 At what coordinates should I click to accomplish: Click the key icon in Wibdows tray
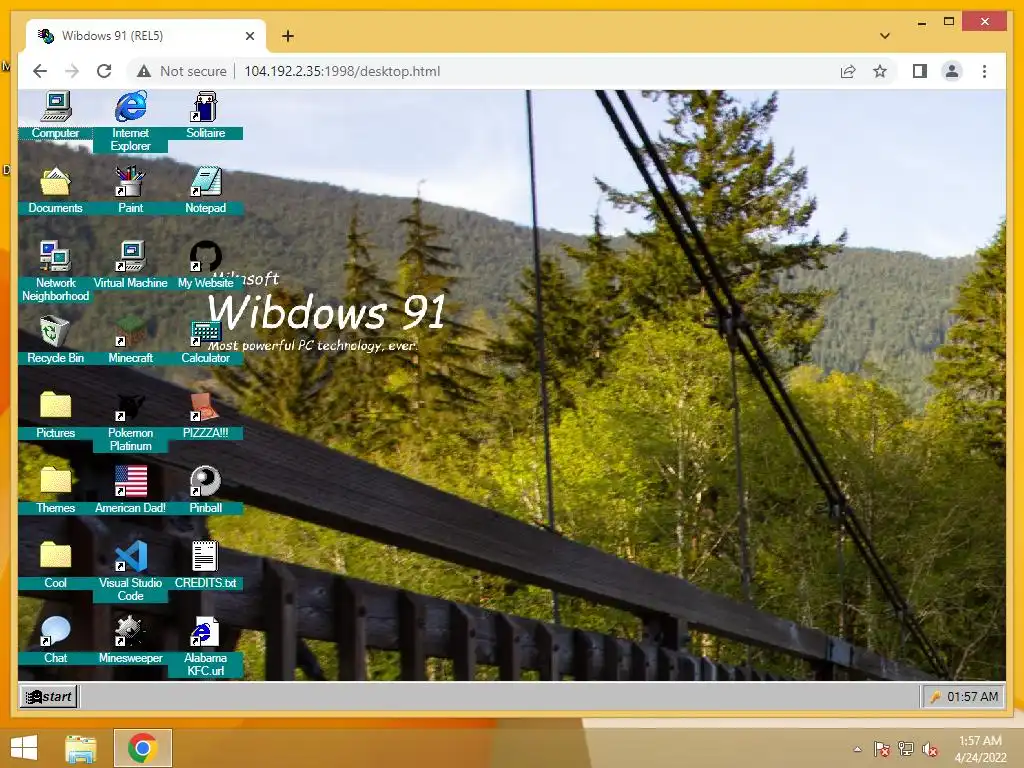pos(936,697)
